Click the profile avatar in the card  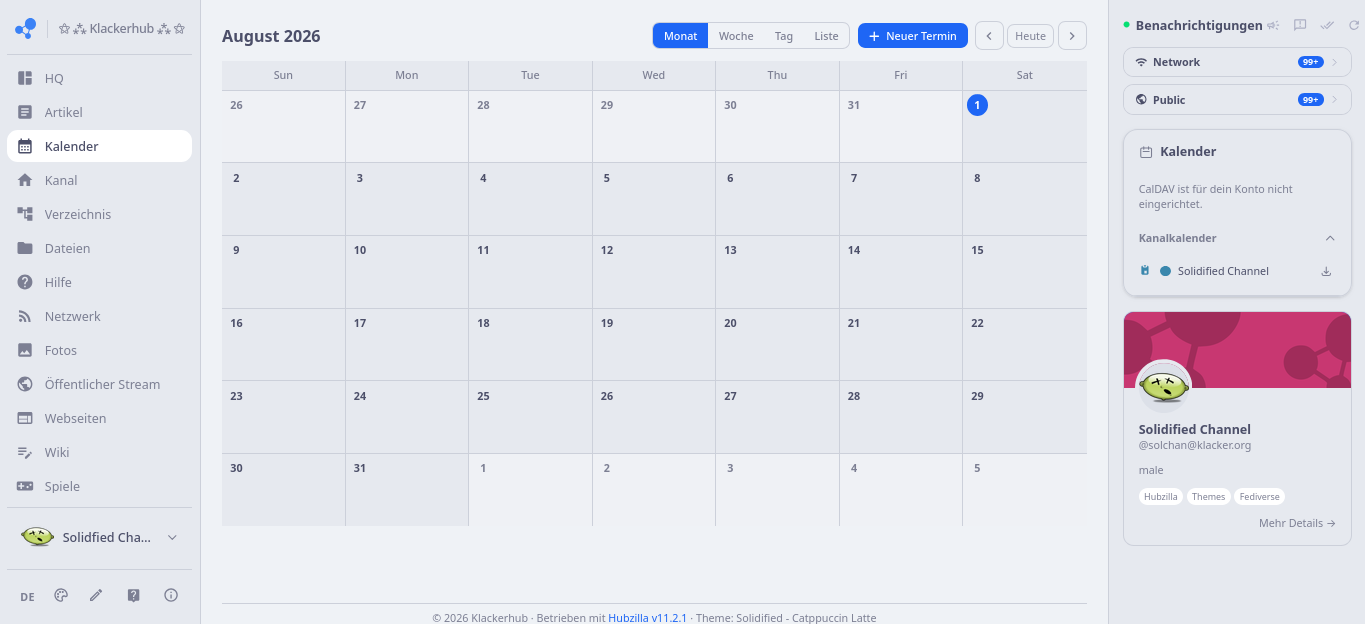pyautogui.click(x=1164, y=386)
